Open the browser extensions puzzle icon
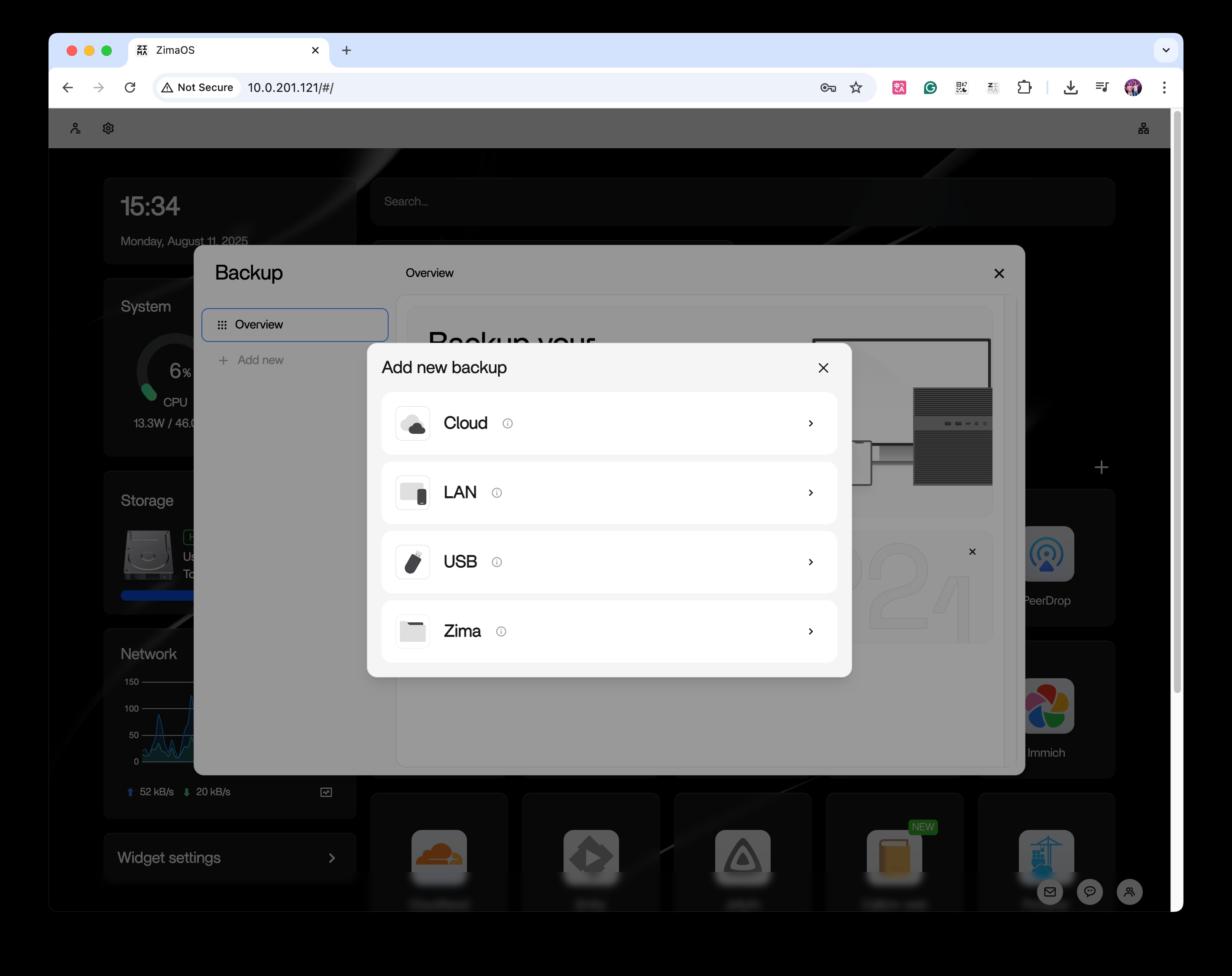This screenshot has width=1232, height=976. (1025, 88)
